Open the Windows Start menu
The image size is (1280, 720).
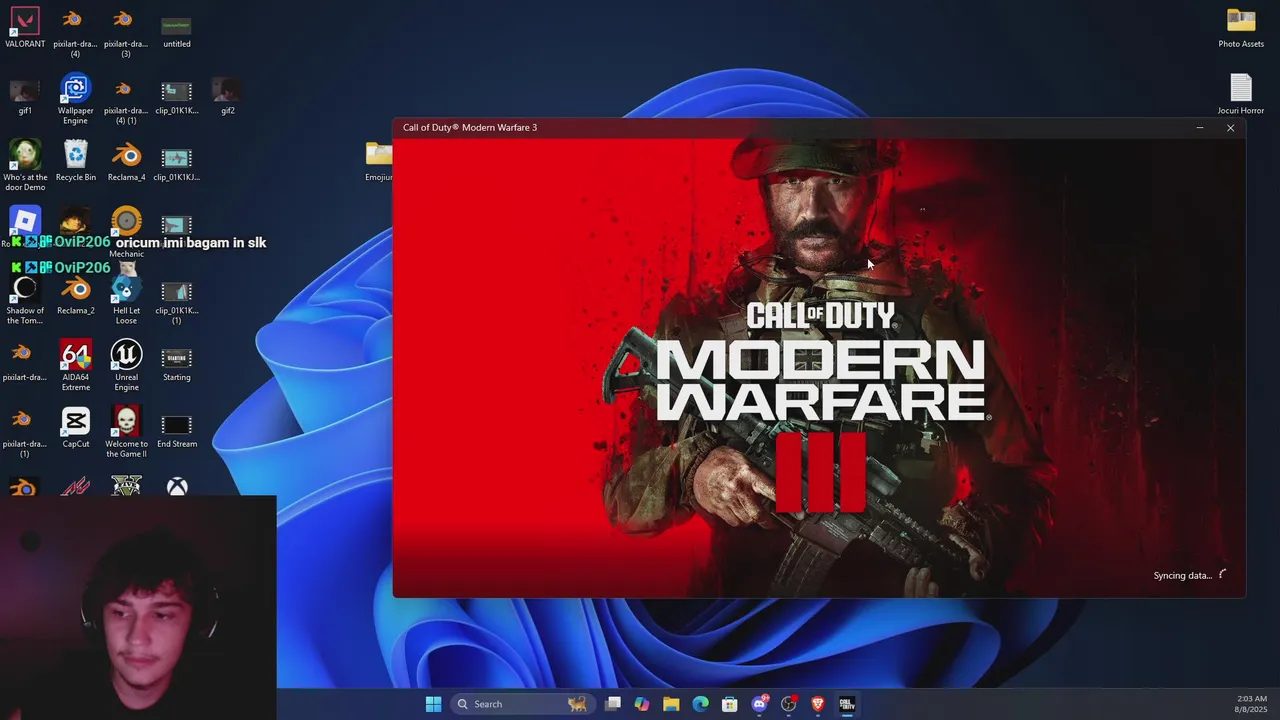point(433,704)
